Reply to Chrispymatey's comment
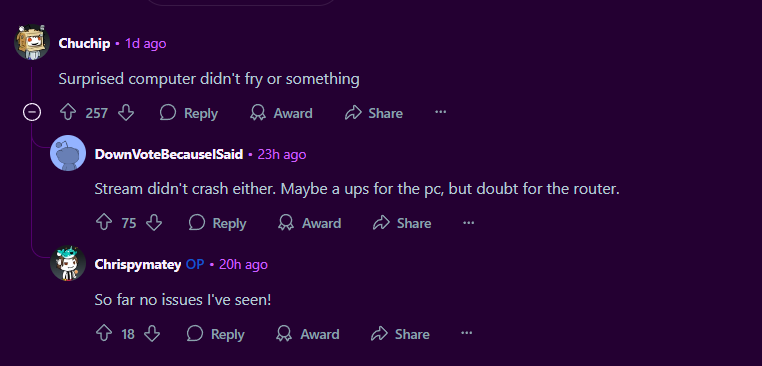This screenshot has width=762, height=366. point(215,334)
